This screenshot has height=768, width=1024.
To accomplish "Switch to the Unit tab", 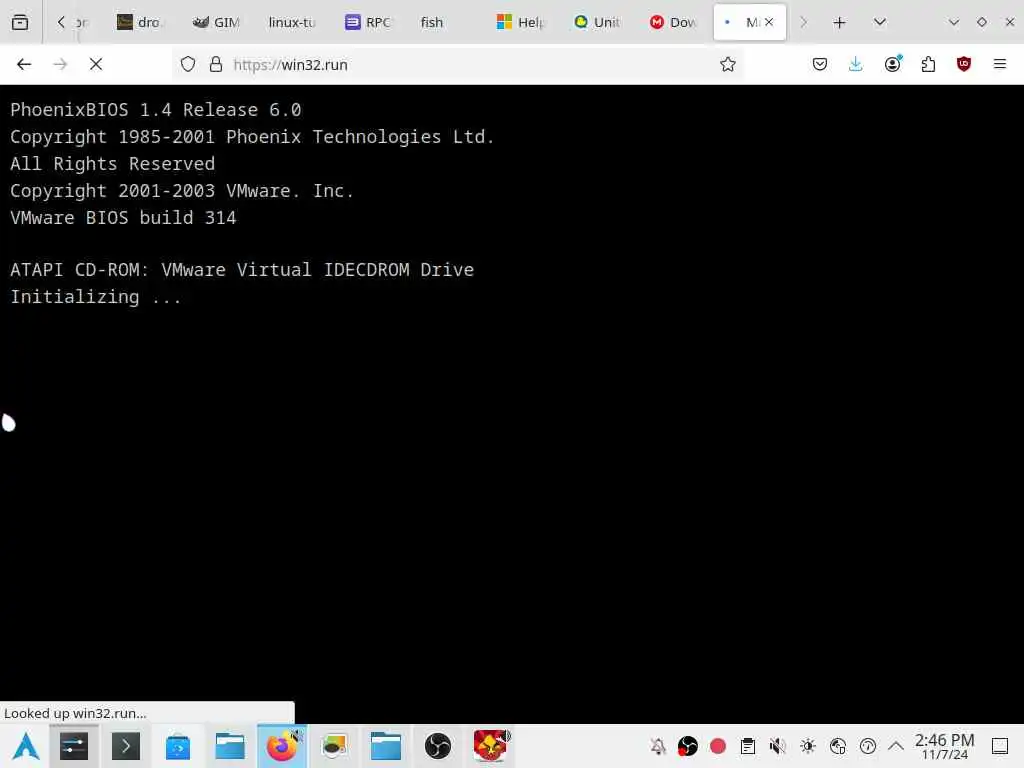I will 596,22.
